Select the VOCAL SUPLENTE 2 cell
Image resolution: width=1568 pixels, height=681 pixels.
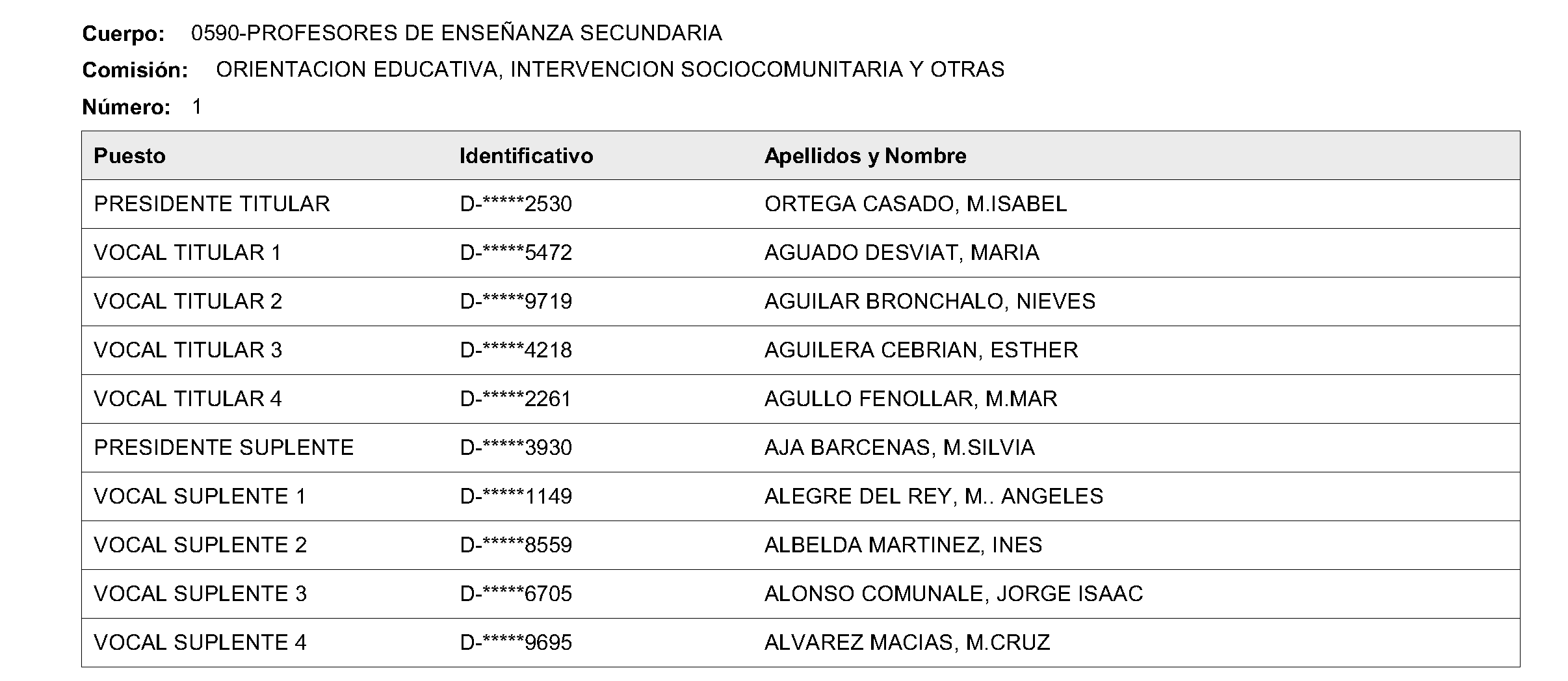pyautogui.click(x=200, y=545)
